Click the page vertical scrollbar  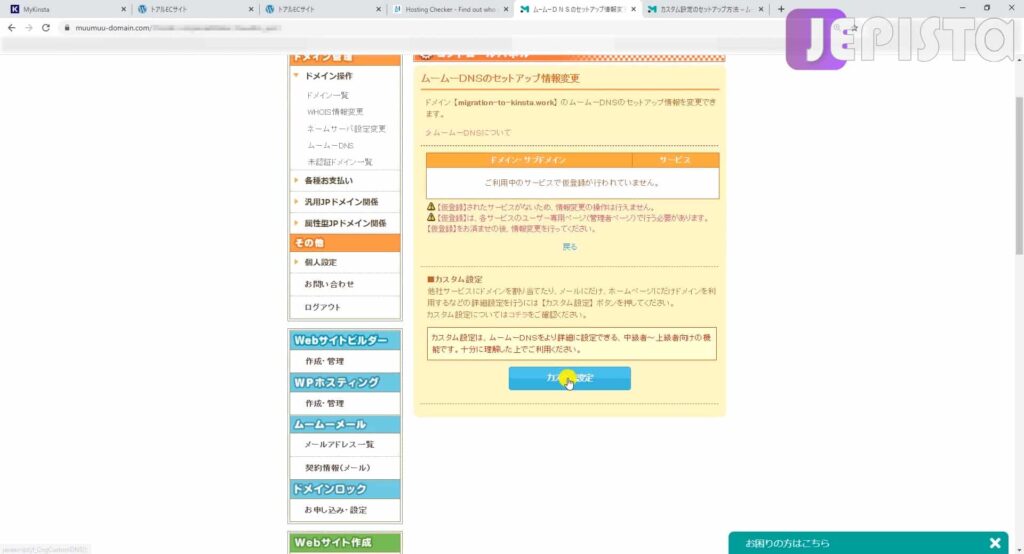click(x=1019, y=176)
